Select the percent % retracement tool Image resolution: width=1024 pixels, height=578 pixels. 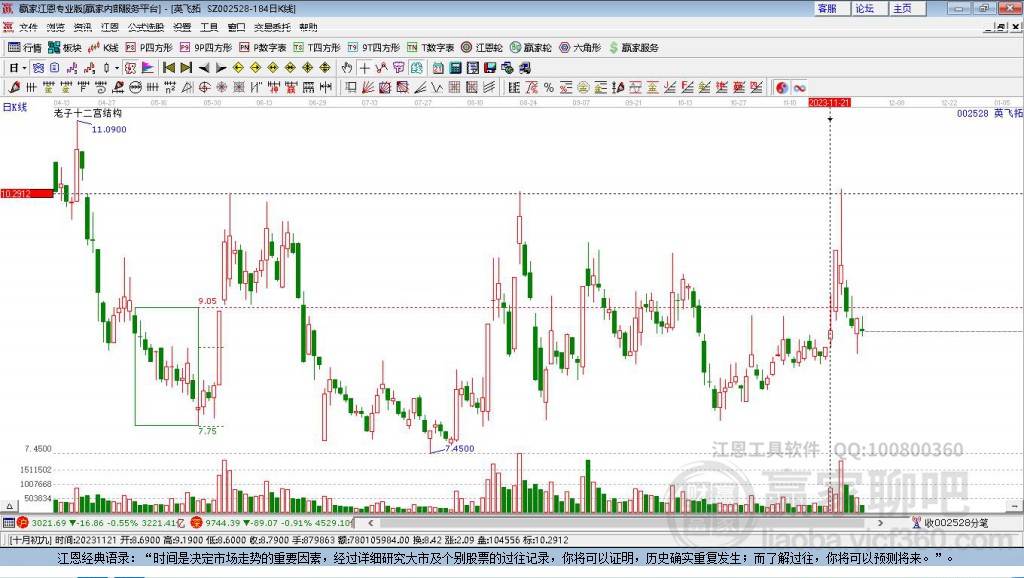pos(549,87)
